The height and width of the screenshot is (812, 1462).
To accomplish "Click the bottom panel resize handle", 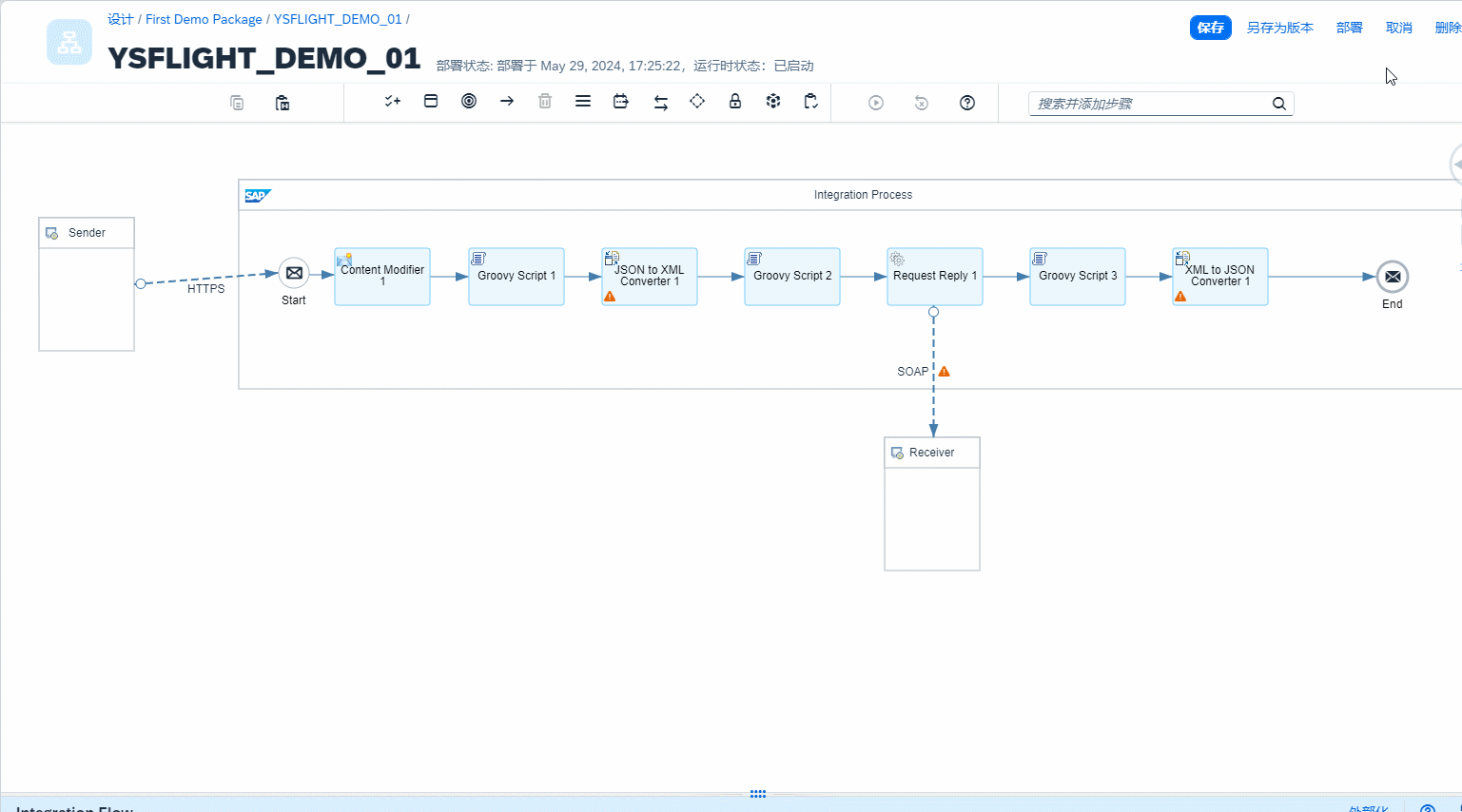I will point(758,794).
